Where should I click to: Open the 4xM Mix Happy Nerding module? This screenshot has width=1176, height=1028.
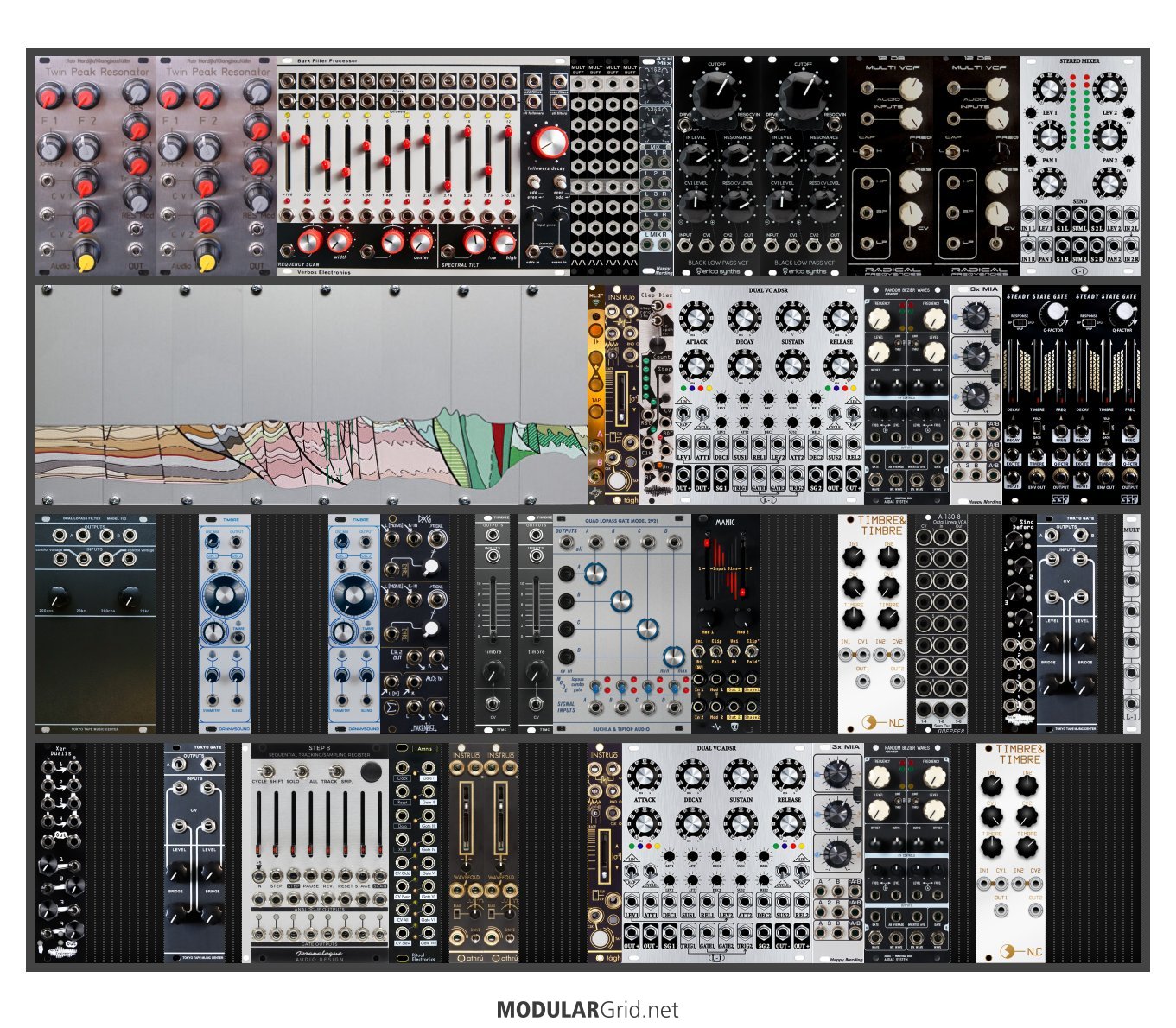(x=657, y=166)
